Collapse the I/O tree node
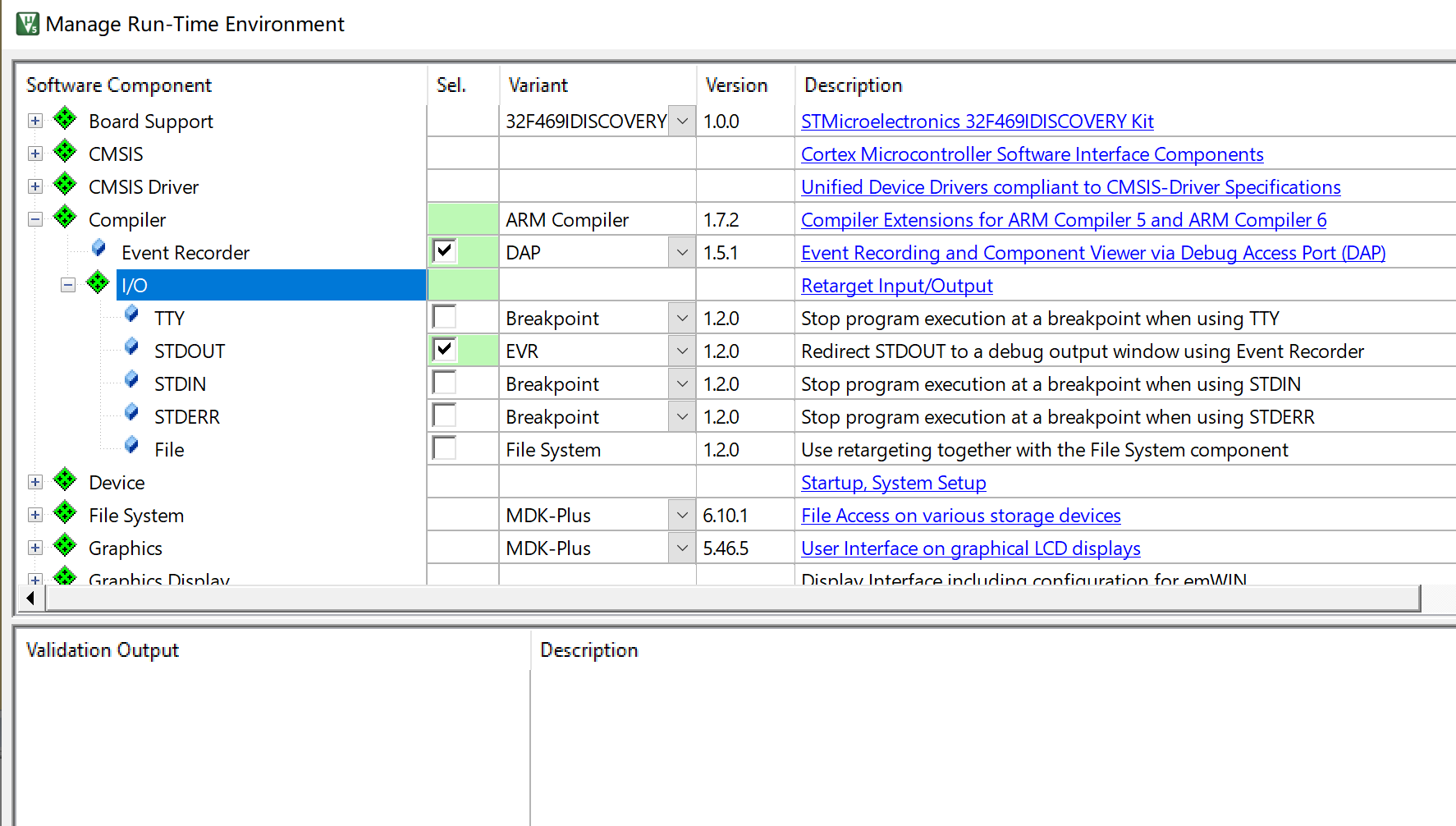The height and width of the screenshot is (826, 1456). point(68,285)
